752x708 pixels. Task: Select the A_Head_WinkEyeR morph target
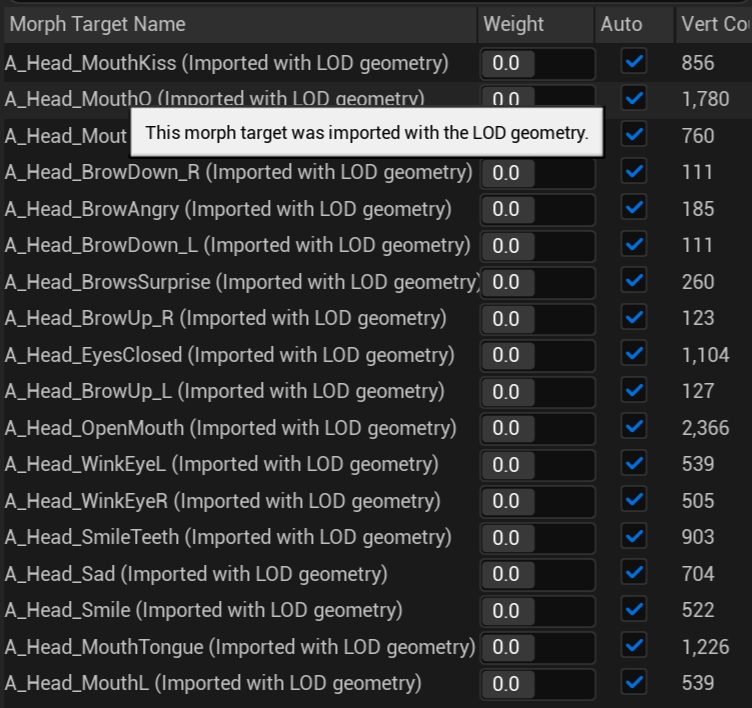pyautogui.click(x=222, y=501)
